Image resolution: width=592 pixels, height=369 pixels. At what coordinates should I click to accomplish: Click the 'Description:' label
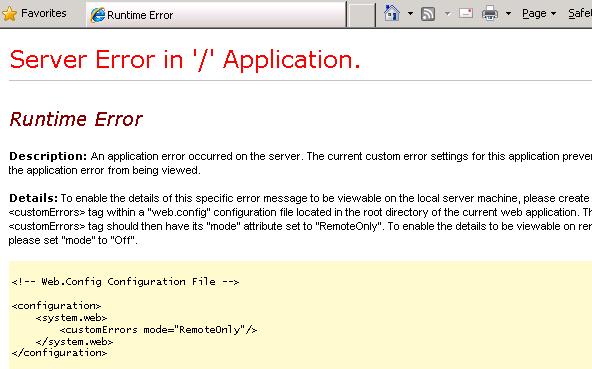click(x=48, y=156)
